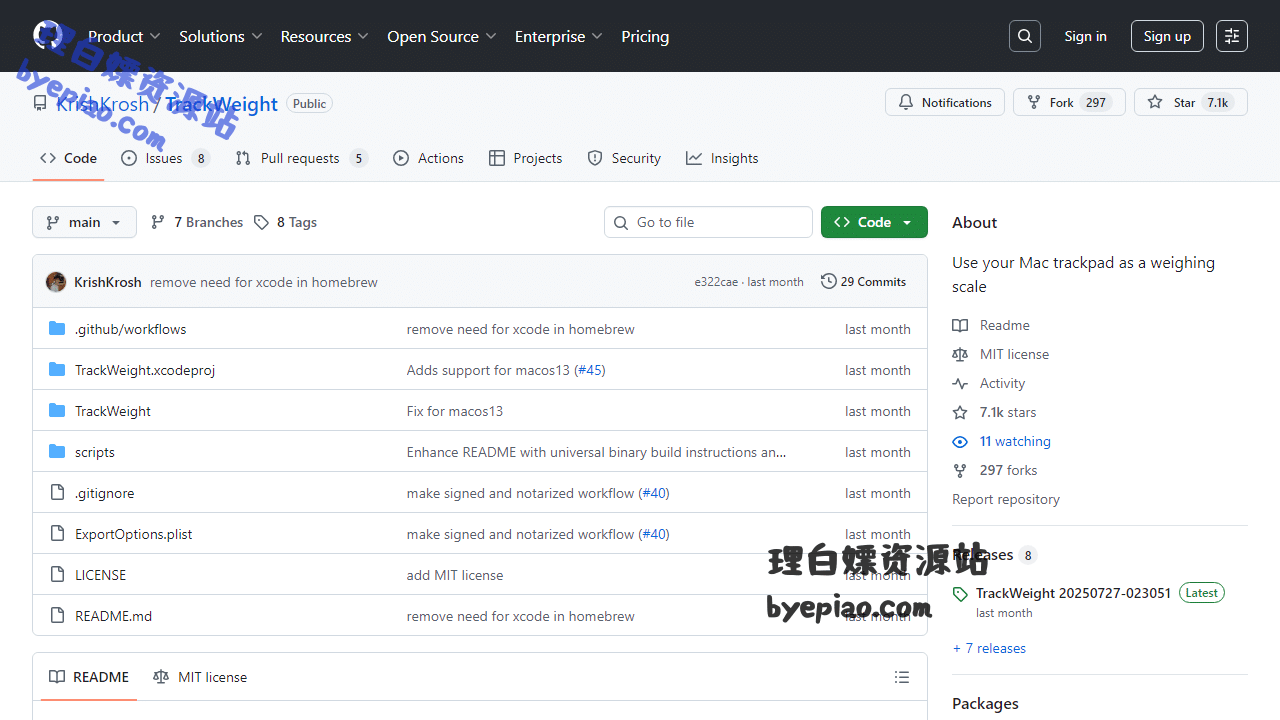1280x720 pixels.
Task: Open the Packages heading
Action: click(985, 704)
